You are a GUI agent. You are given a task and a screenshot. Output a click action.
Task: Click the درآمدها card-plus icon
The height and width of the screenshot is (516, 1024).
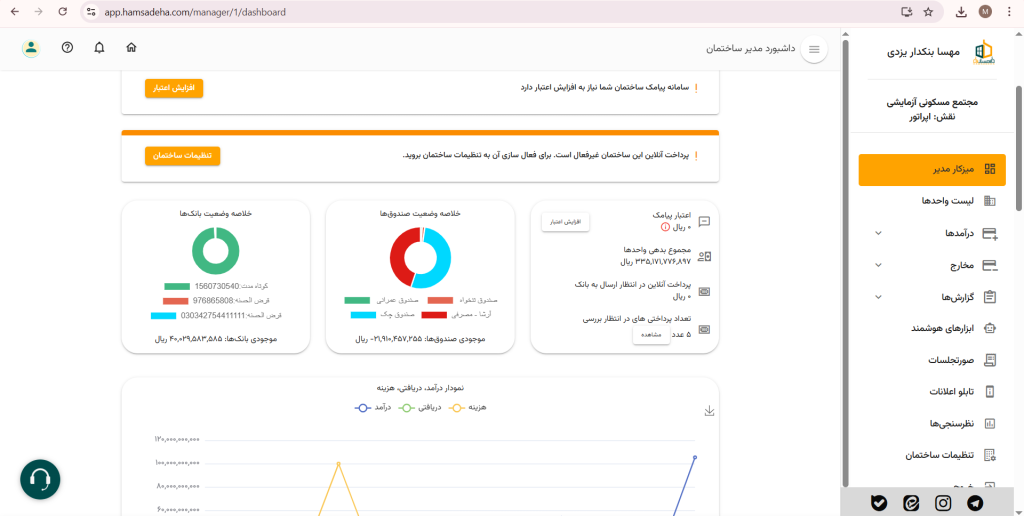click(x=990, y=233)
